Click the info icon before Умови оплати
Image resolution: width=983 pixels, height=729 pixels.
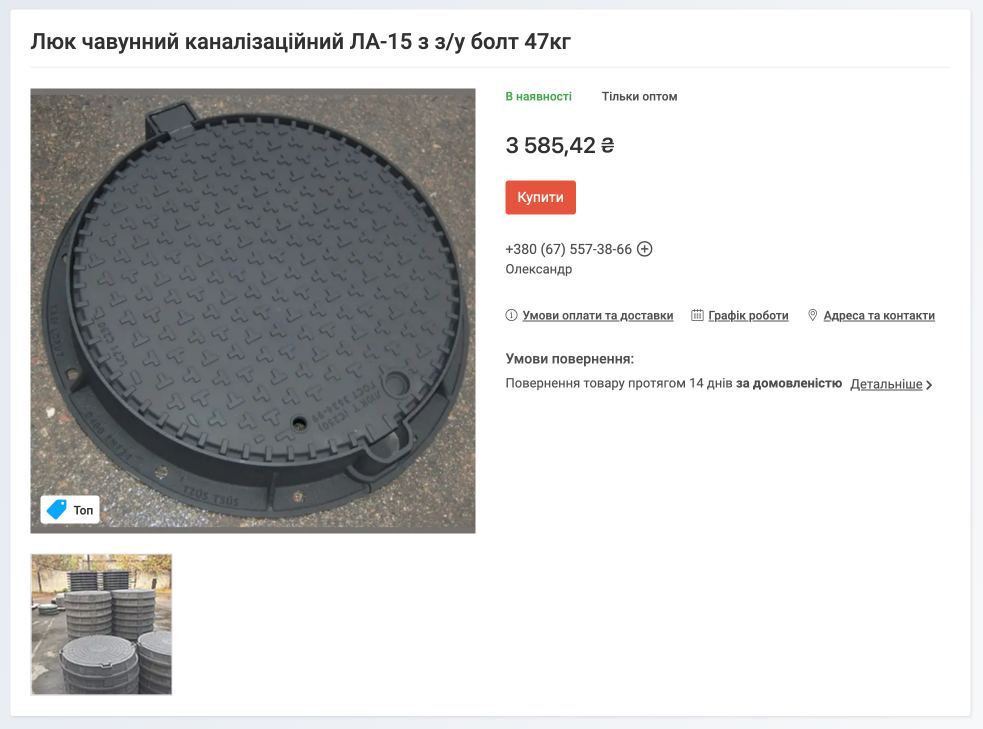click(512, 315)
